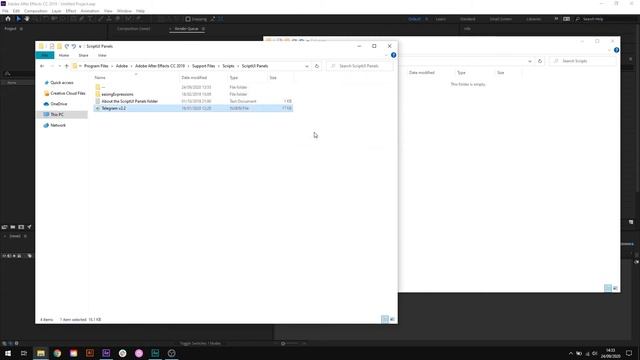Switch to Details view in ScriptUI Panels window

(385, 319)
